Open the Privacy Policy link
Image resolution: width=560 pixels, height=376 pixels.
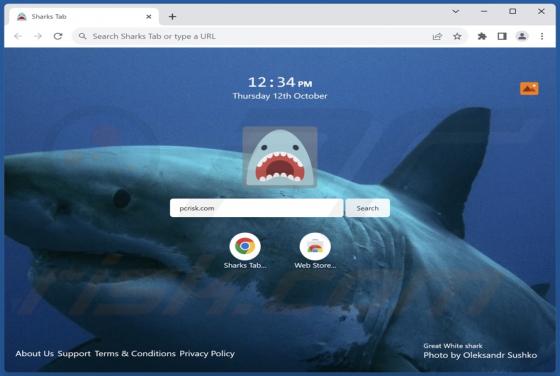[207, 354]
